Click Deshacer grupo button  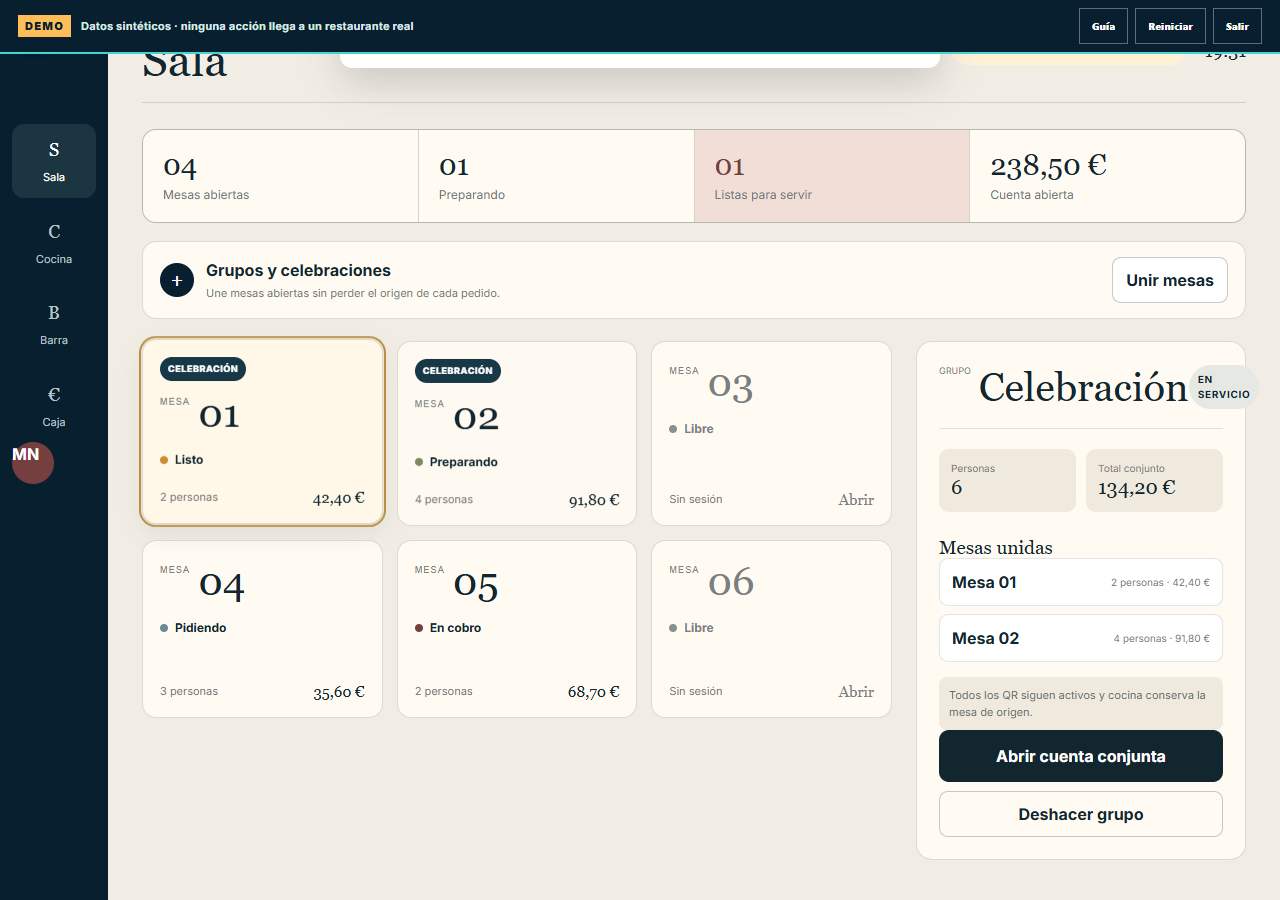[x=1081, y=814]
